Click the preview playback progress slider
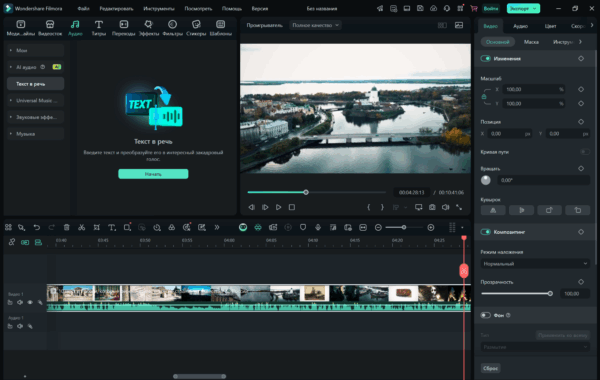 click(317, 192)
